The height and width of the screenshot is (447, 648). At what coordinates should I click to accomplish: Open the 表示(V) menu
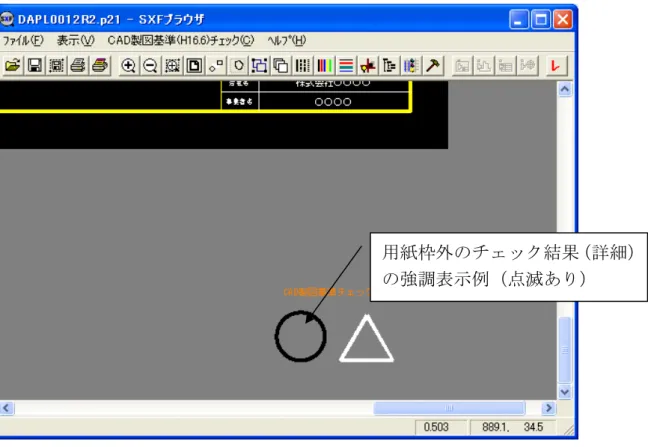click(76, 40)
